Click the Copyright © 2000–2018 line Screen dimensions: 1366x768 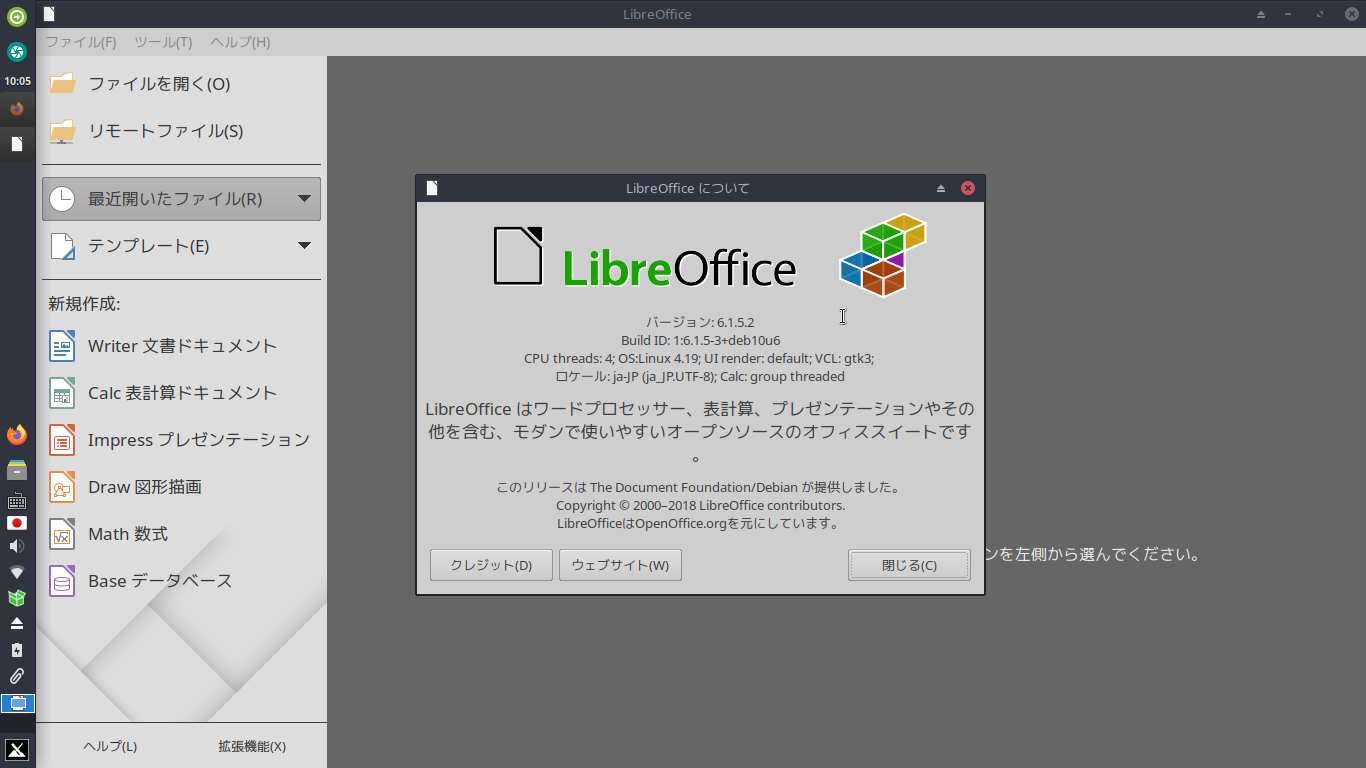pyautogui.click(x=700, y=505)
